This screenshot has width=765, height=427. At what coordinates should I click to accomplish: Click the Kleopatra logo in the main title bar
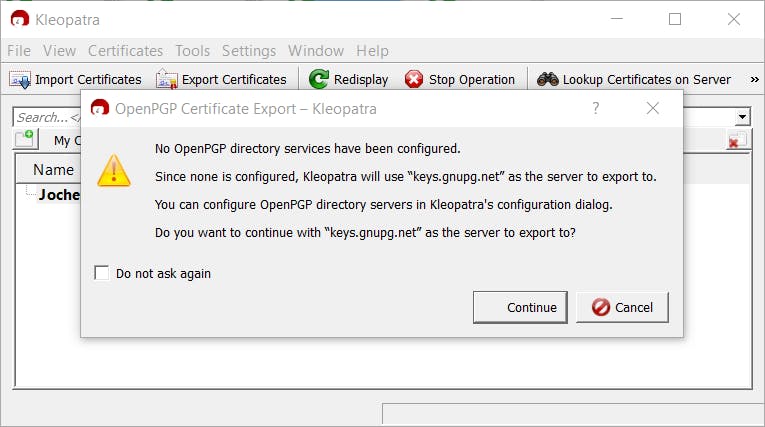tap(20, 20)
